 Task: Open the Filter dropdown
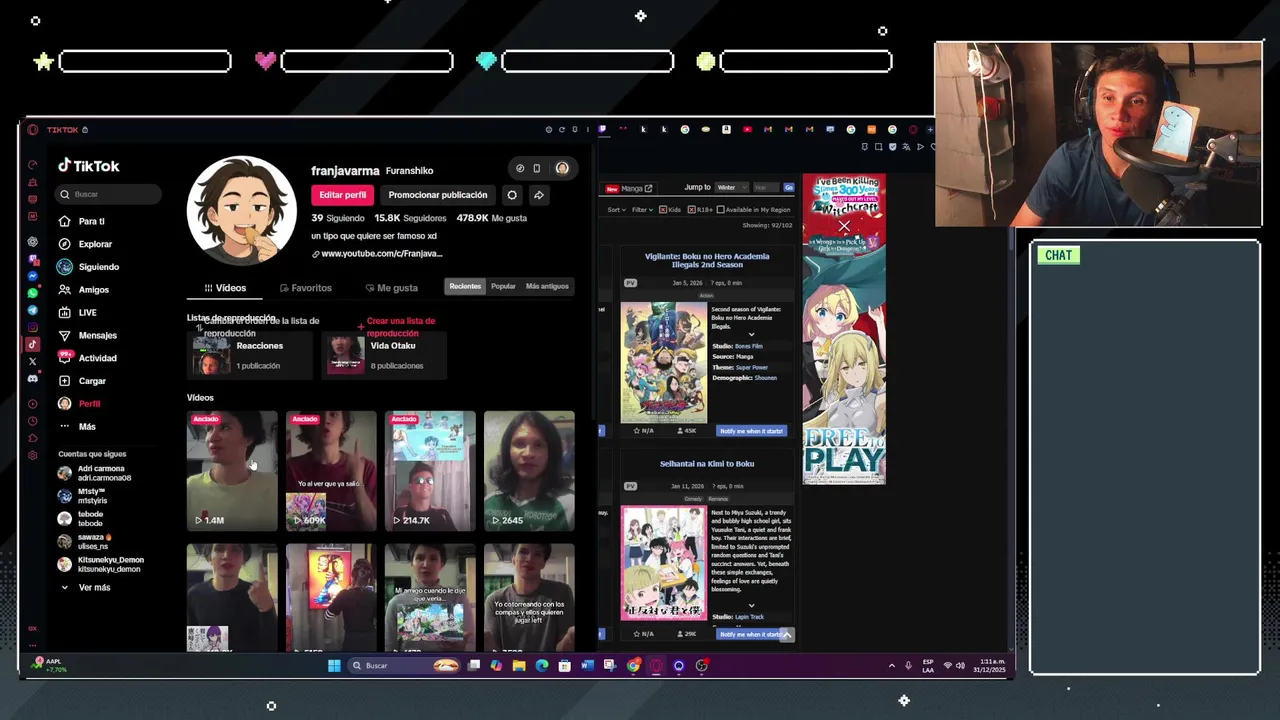642,210
